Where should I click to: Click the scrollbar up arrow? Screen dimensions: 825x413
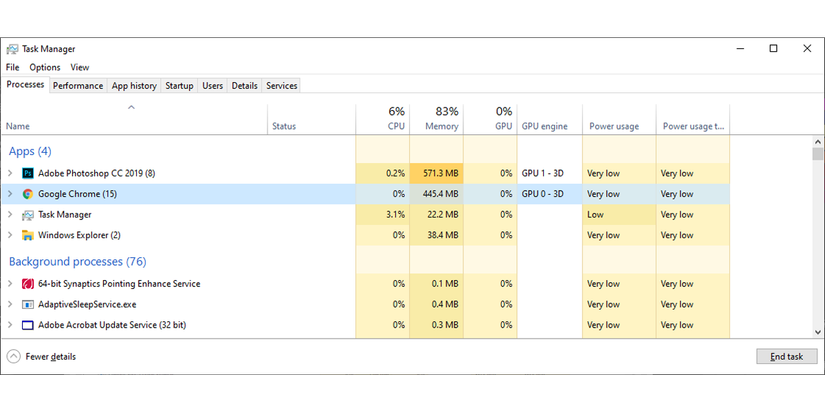(x=818, y=142)
